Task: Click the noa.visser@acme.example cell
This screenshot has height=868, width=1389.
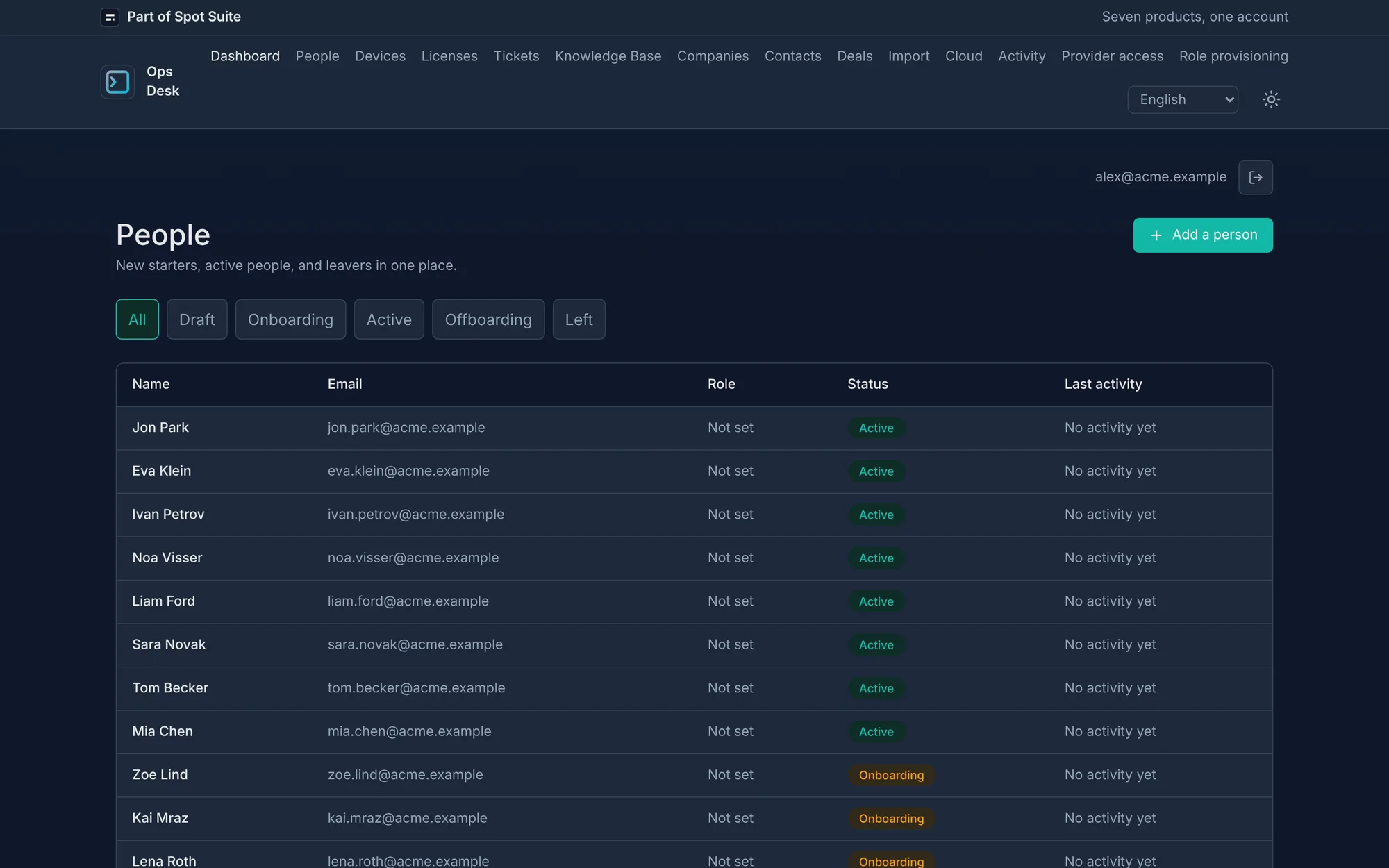Action: coord(413,558)
